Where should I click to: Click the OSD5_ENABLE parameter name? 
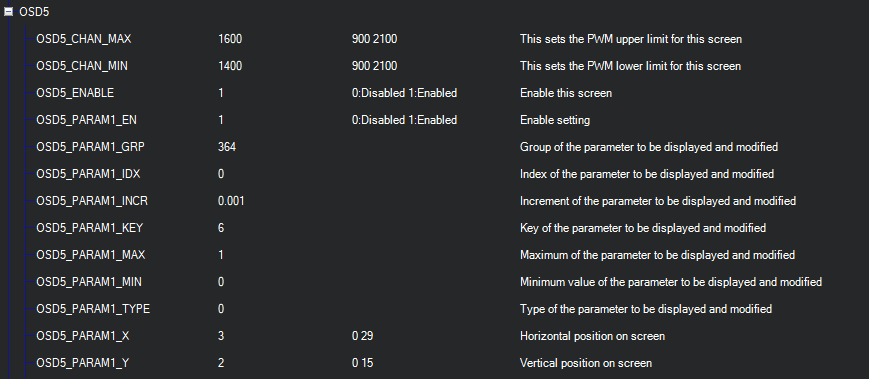click(75, 93)
